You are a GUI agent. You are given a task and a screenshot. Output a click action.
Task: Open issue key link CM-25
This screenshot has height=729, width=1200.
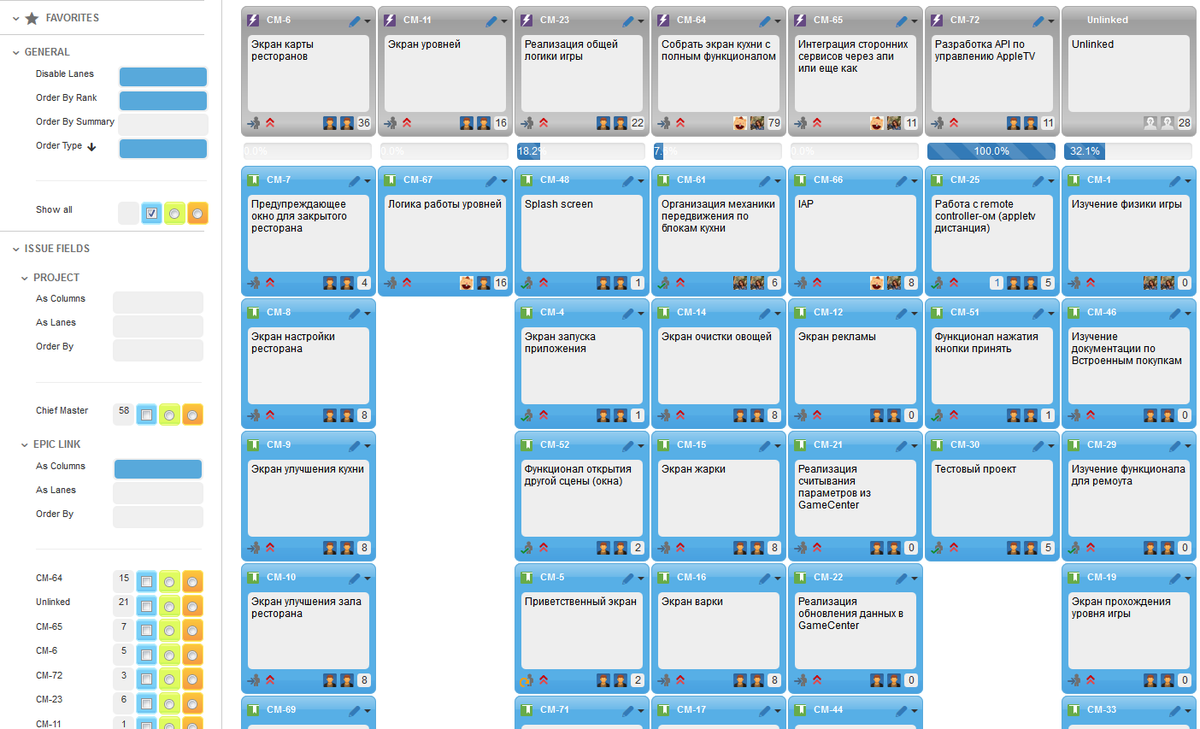(965, 180)
